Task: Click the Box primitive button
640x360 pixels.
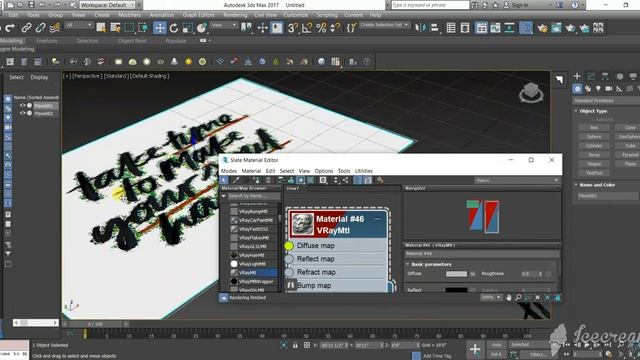Action: tap(594, 128)
